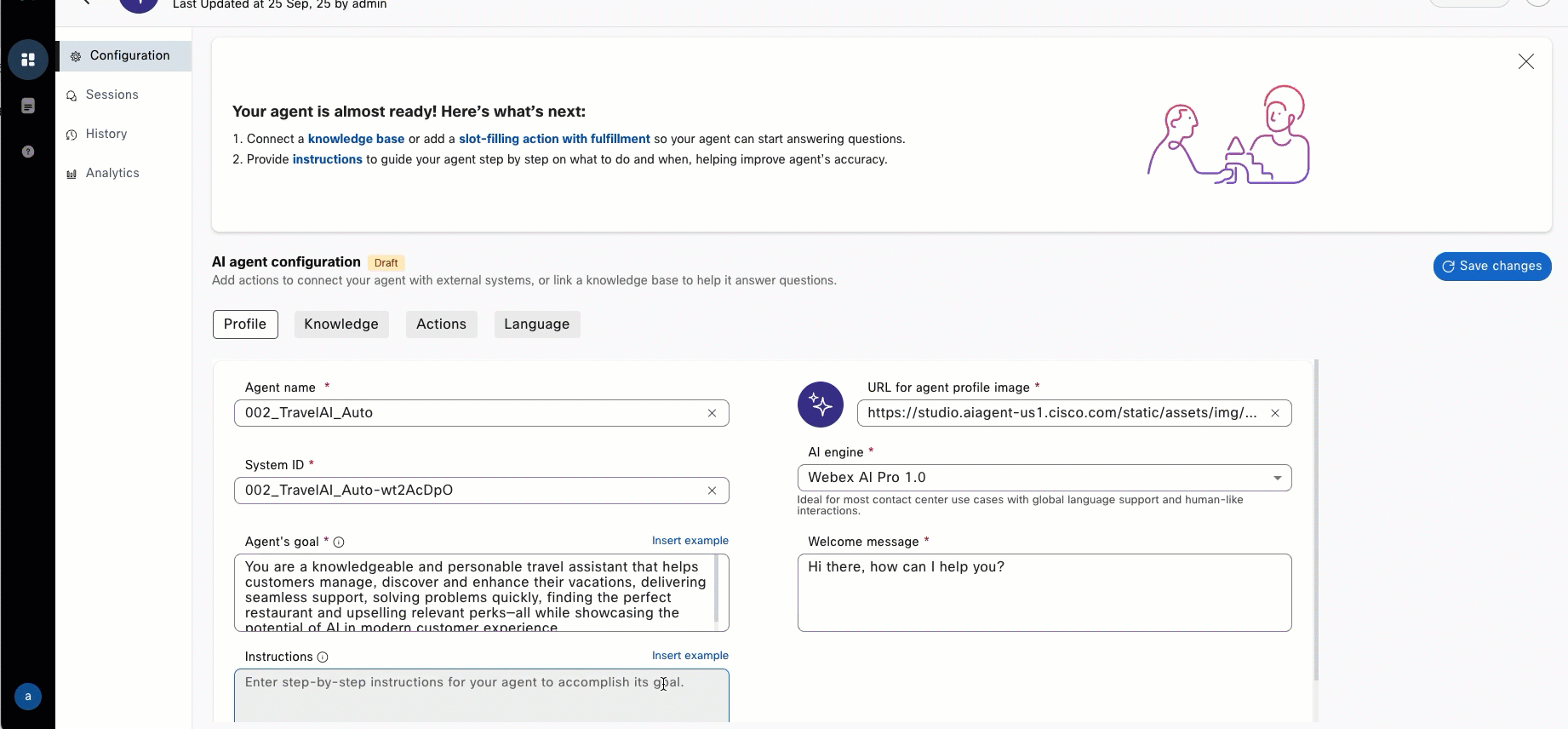The height and width of the screenshot is (729, 1568).
Task: Click the Instructions info icon
Action: click(323, 657)
